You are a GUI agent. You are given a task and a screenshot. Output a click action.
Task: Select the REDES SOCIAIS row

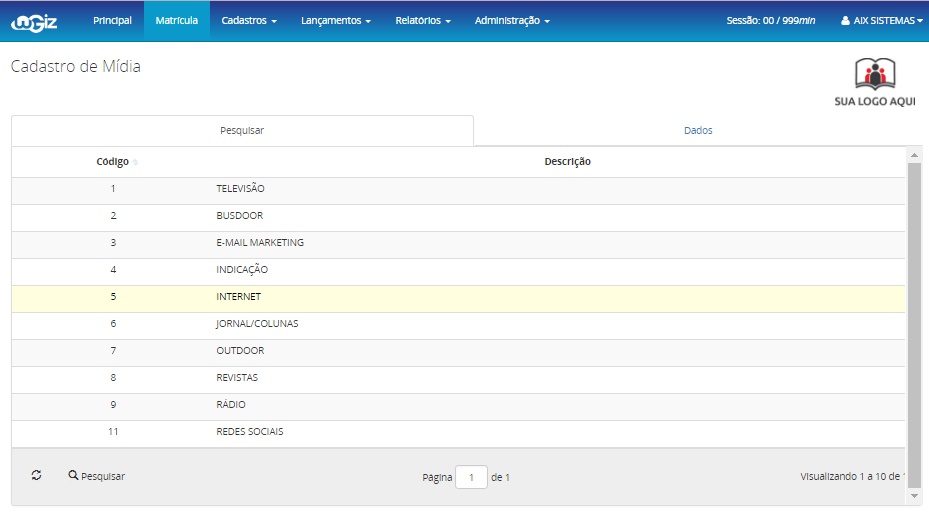[x=250, y=432]
